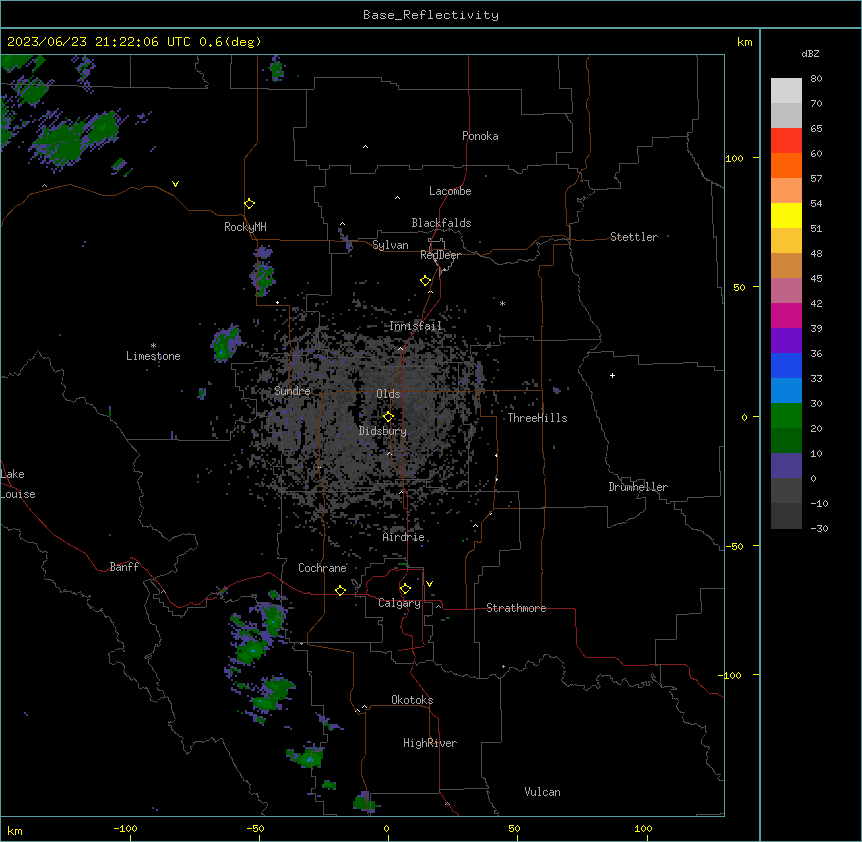Click the Base_Reflectivity title
The height and width of the screenshot is (842, 862).
[x=431, y=15]
